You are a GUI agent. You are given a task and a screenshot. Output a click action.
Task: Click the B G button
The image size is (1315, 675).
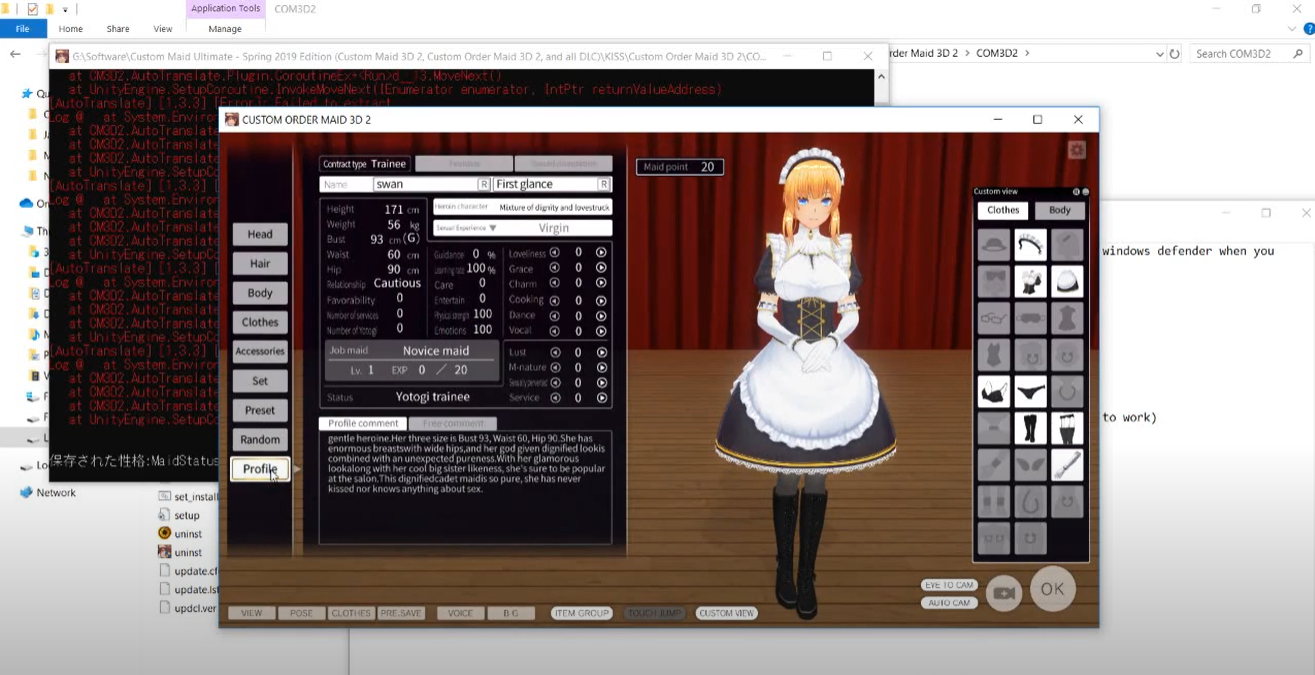pyautogui.click(x=511, y=613)
